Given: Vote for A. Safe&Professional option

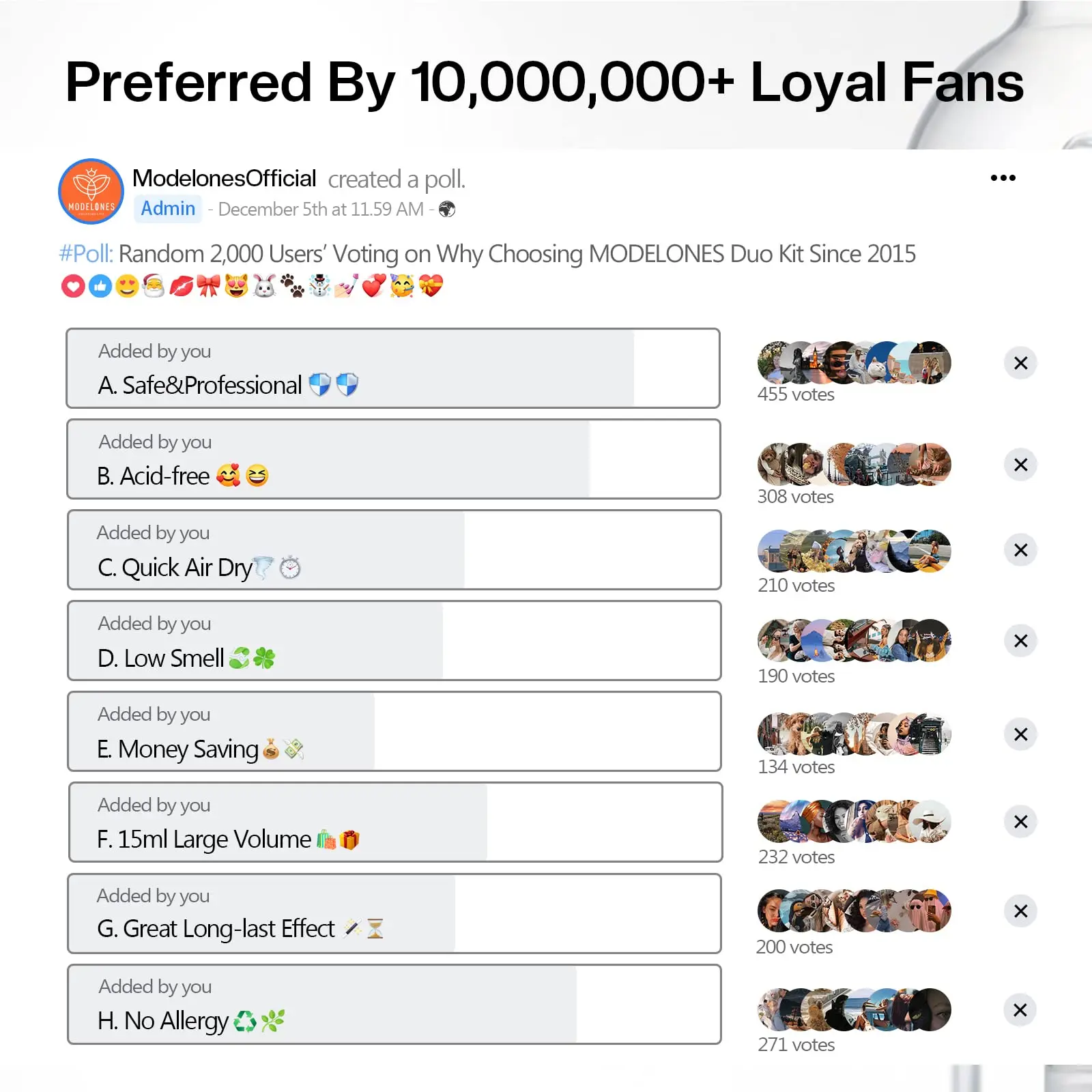Looking at the screenshot, I should 393,369.
